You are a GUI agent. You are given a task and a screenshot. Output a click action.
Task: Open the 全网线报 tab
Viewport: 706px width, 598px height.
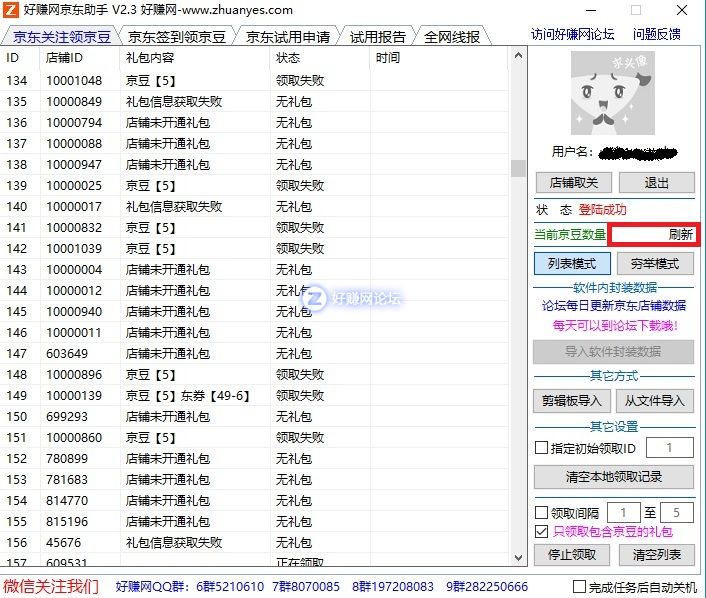pyautogui.click(x=452, y=36)
